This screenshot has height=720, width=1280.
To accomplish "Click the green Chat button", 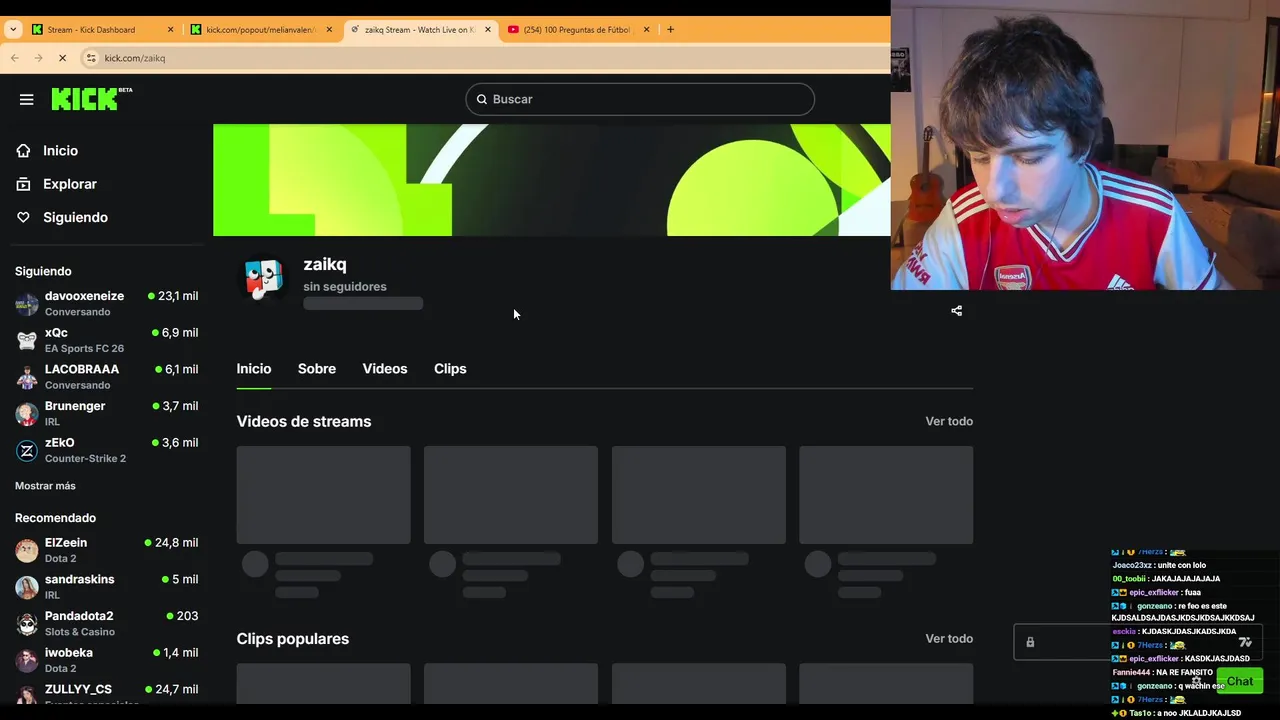I will point(1240,681).
